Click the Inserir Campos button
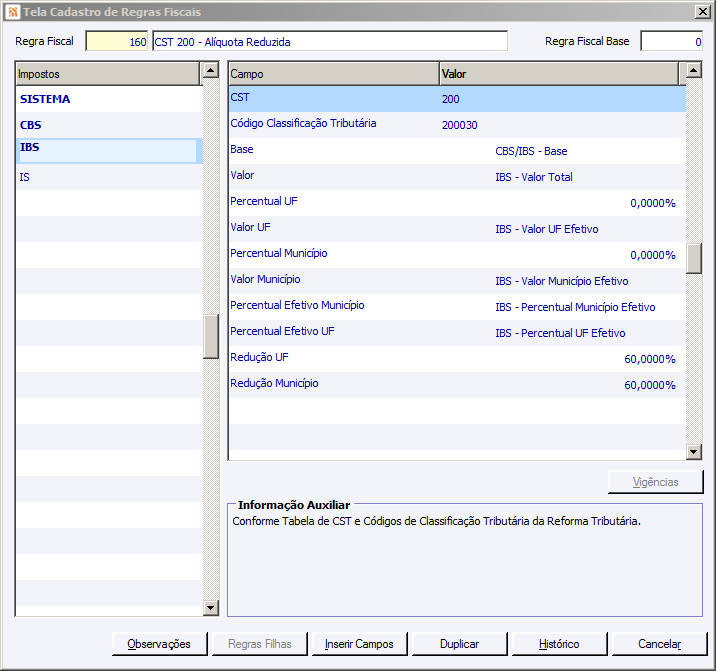 [359, 644]
